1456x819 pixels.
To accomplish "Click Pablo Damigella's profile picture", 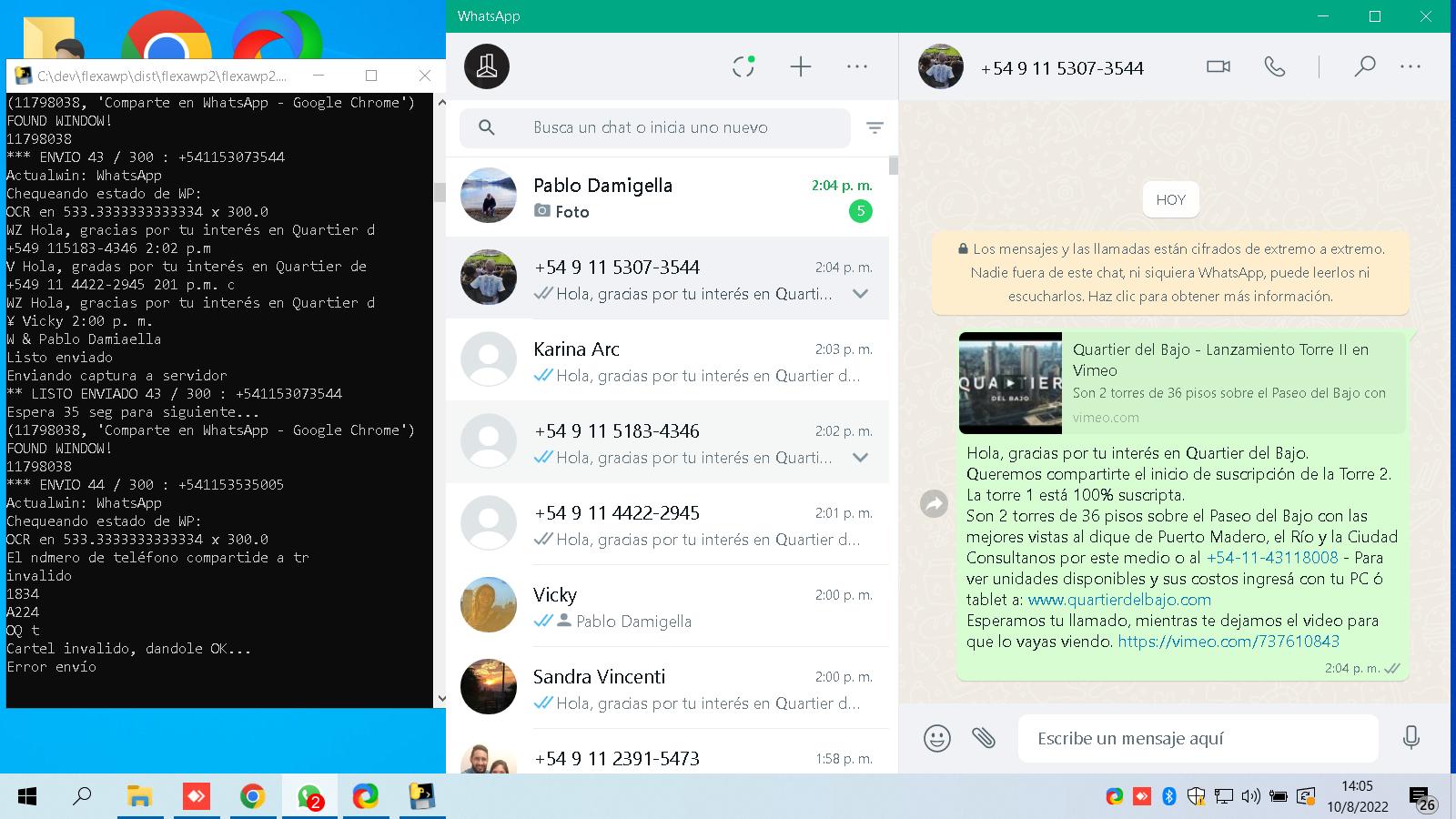I will [x=489, y=195].
